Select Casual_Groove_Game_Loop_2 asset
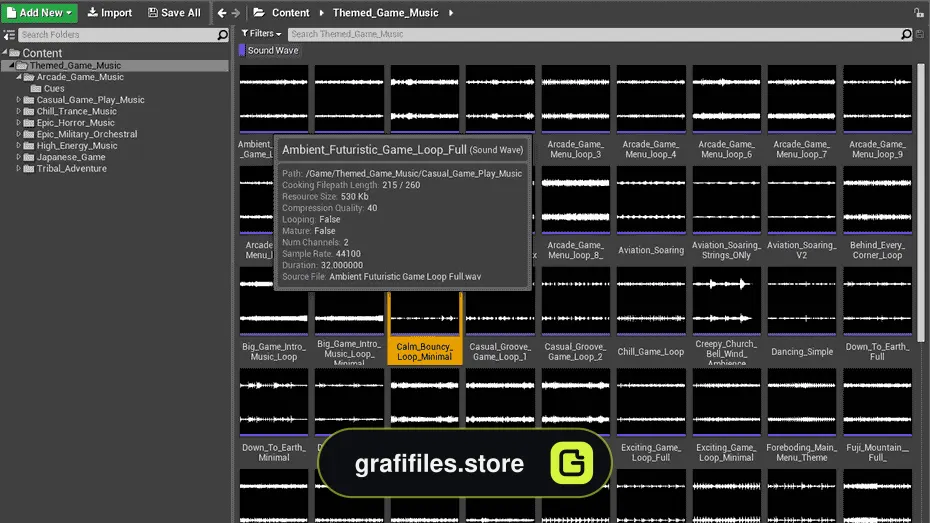Screen dimensions: 930x523 click(575, 315)
